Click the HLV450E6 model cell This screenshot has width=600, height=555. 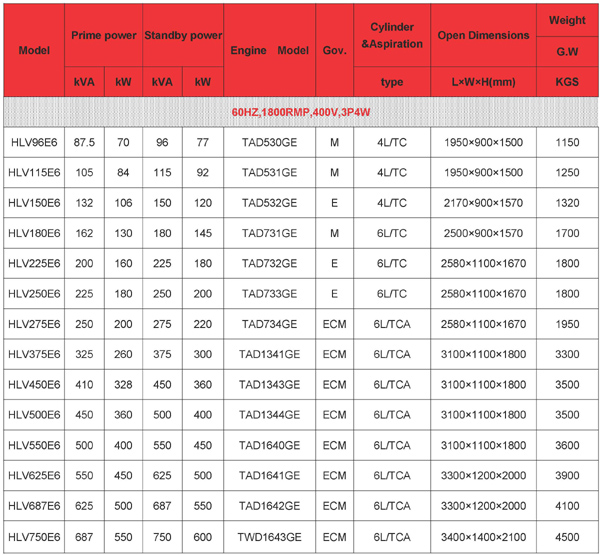pos(34,384)
